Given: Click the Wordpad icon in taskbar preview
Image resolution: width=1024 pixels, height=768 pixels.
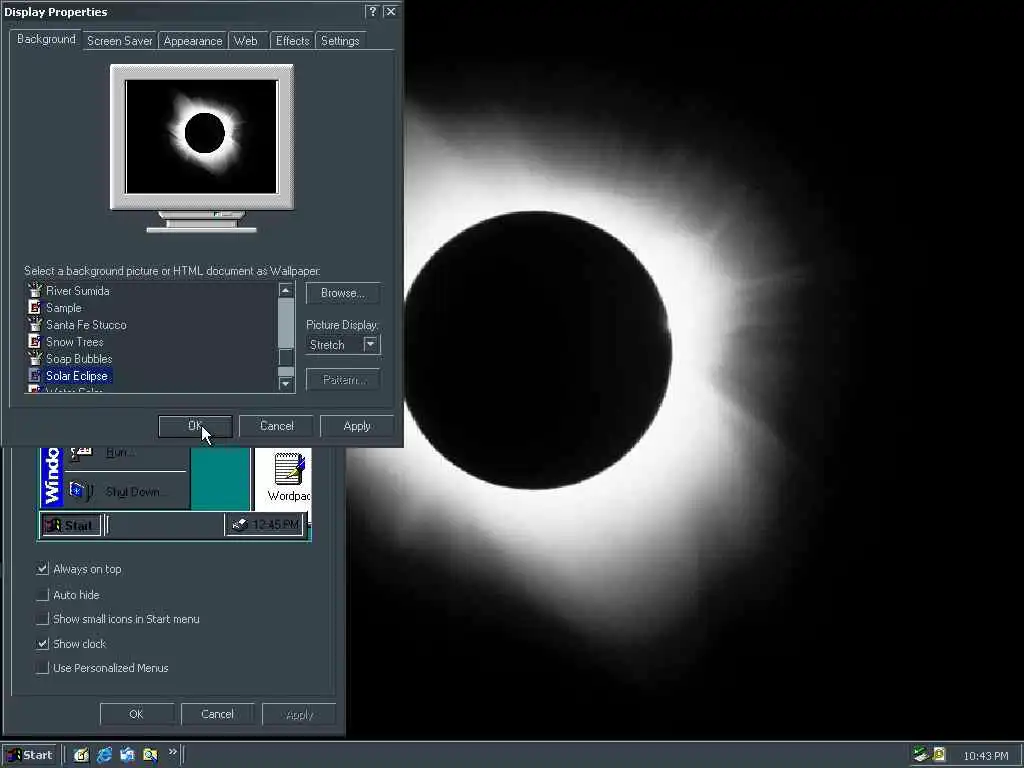Looking at the screenshot, I should click(288, 469).
